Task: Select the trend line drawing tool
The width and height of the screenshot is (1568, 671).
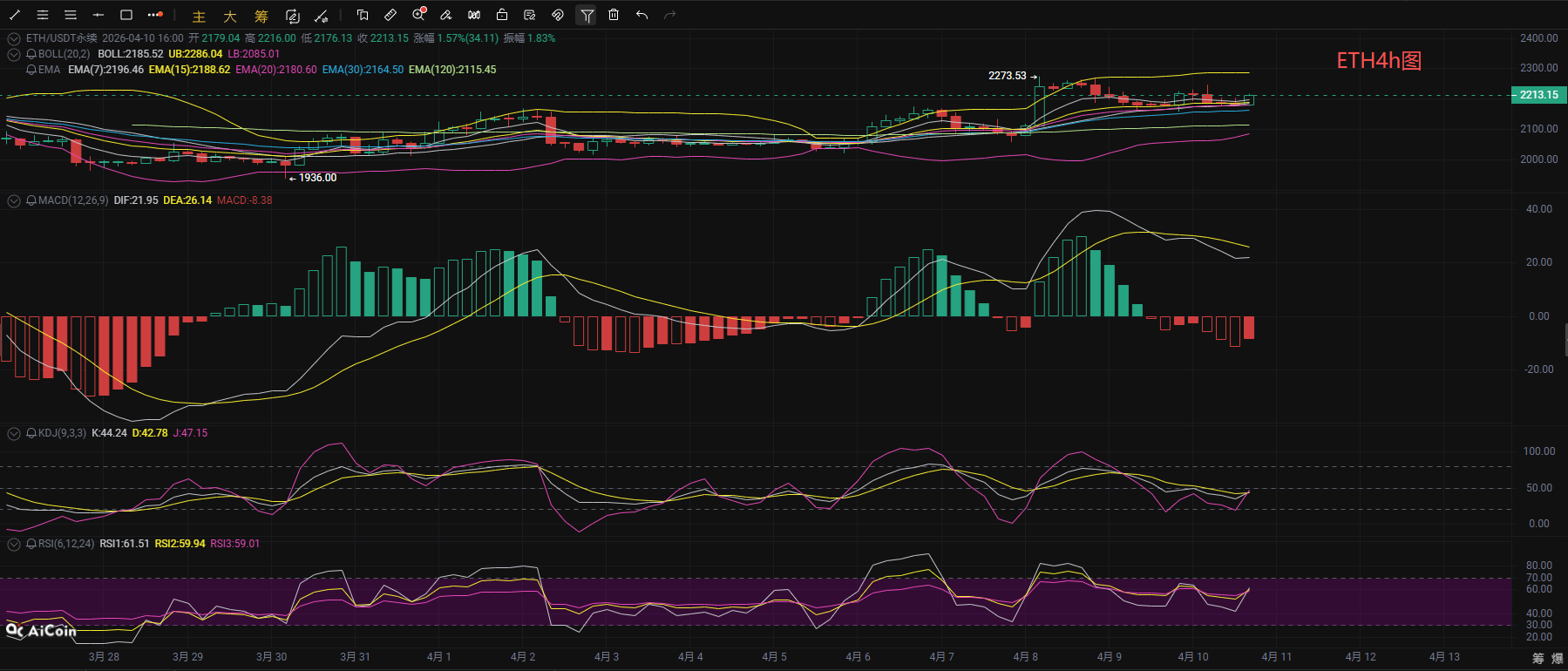Action: (15, 15)
